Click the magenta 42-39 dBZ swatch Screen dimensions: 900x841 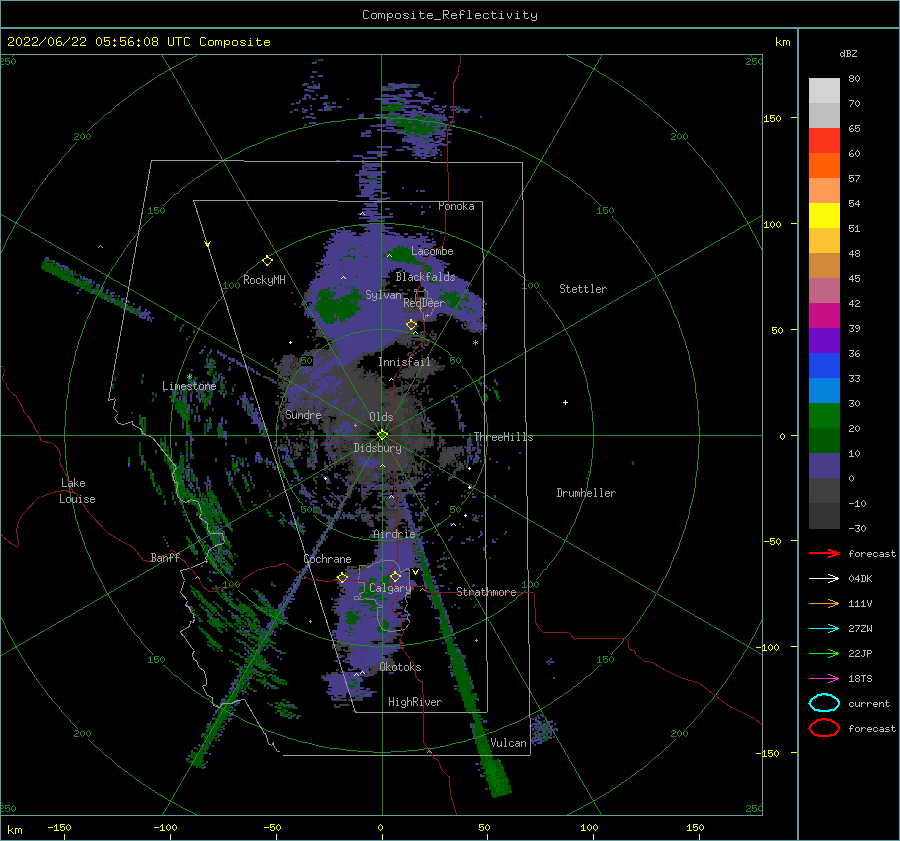824,316
